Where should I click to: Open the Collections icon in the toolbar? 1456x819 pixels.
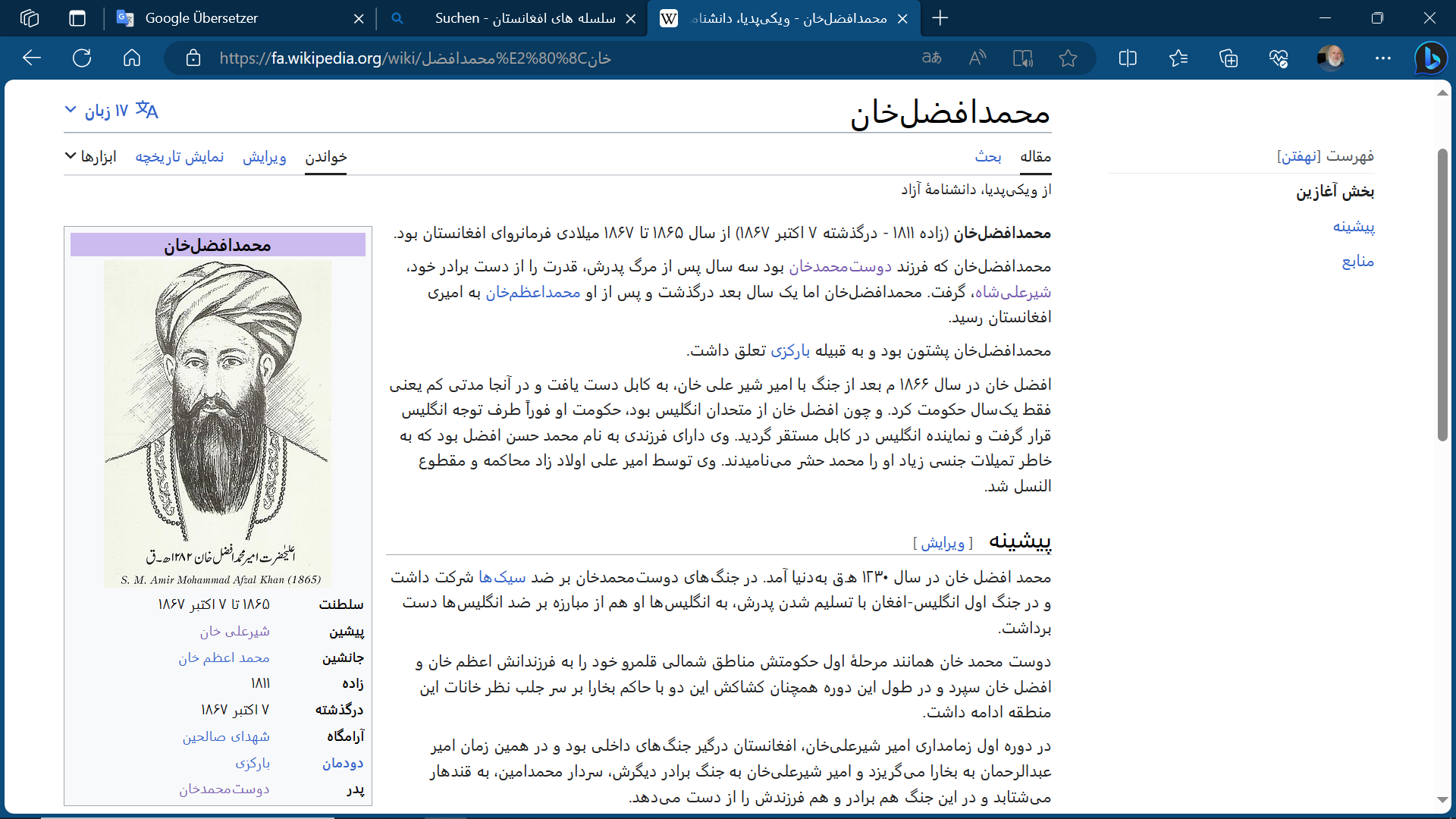[1228, 58]
